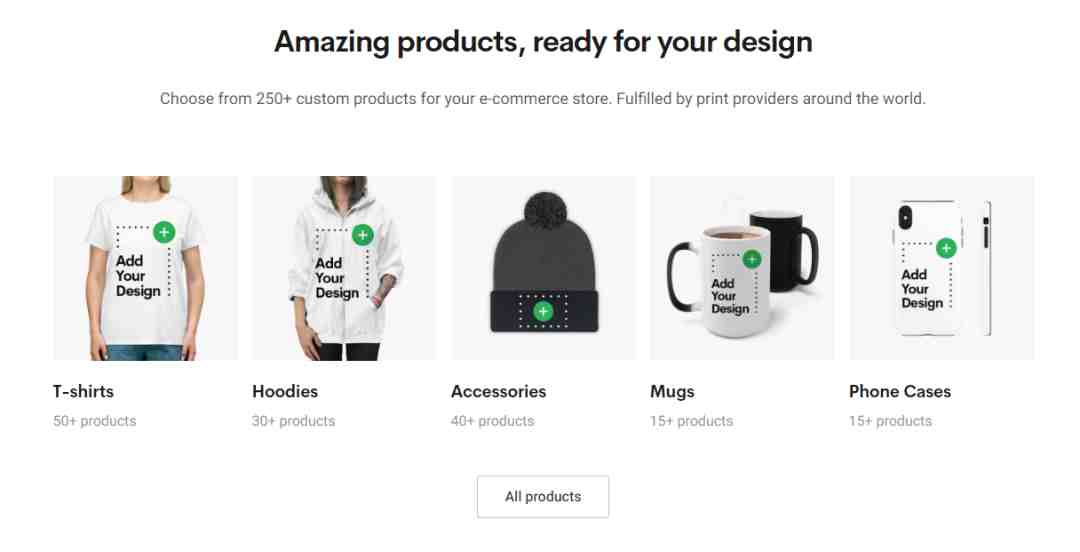Click the All products button
1080x552 pixels.
point(543,497)
